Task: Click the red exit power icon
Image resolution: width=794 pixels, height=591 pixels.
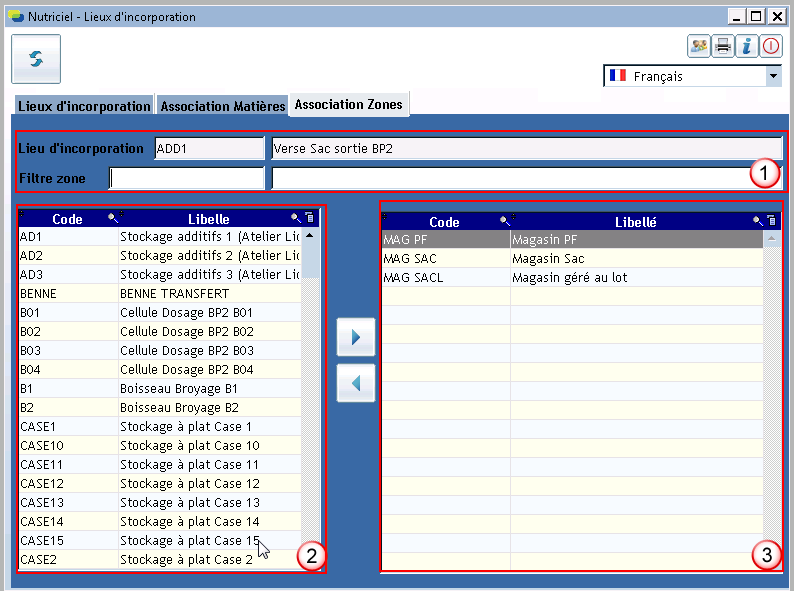Action: pyautogui.click(x=771, y=46)
